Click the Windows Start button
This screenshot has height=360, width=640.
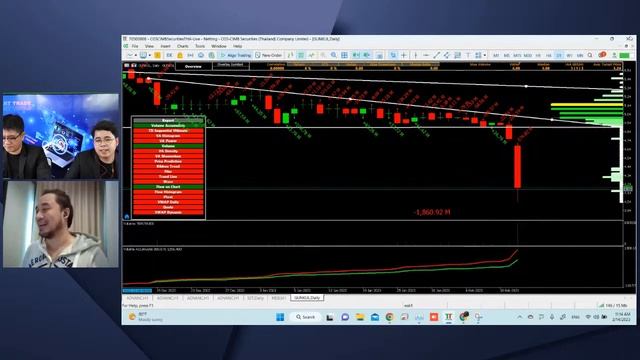[x=280, y=317]
